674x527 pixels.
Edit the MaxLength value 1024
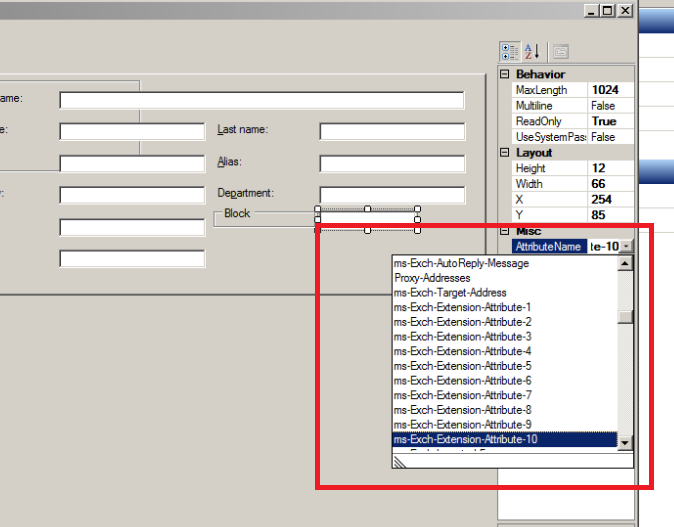[x=610, y=90]
